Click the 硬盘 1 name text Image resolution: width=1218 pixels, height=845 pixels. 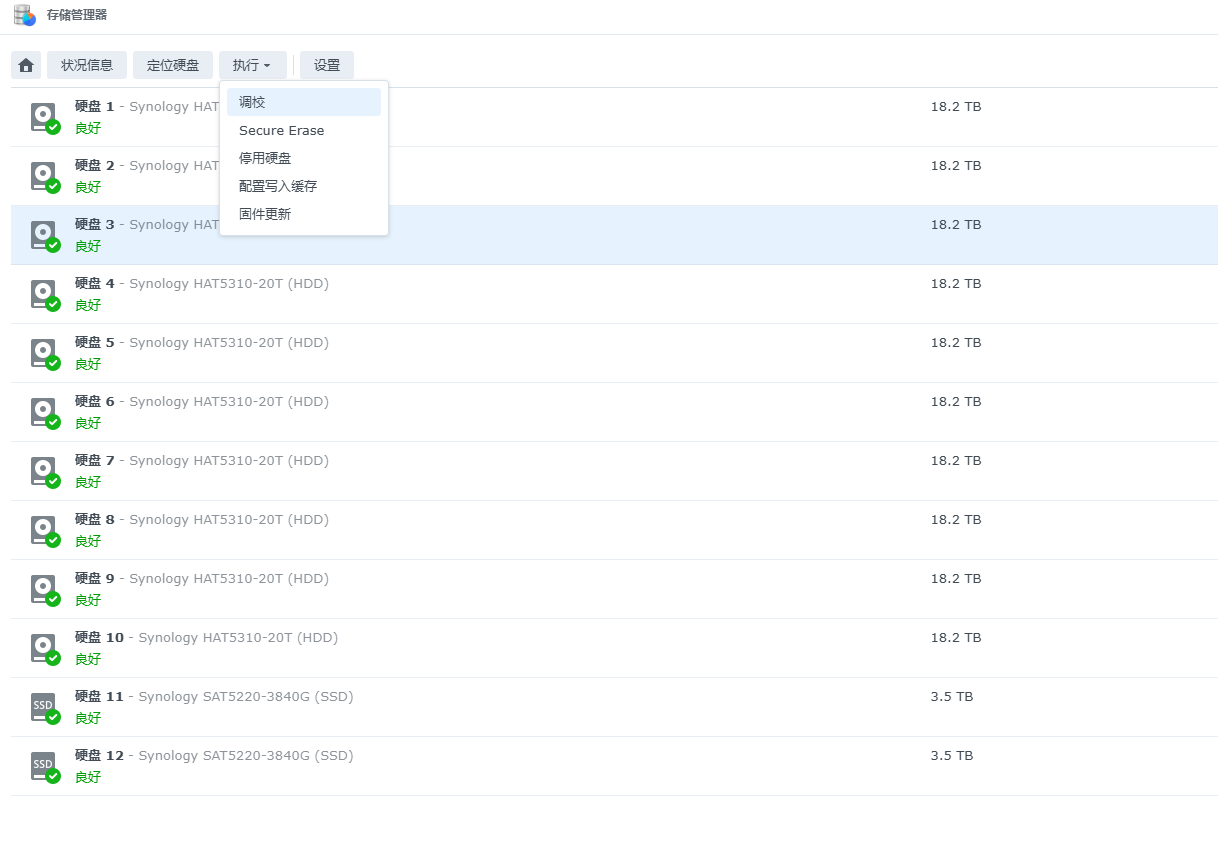pyautogui.click(x=95, y=107)
